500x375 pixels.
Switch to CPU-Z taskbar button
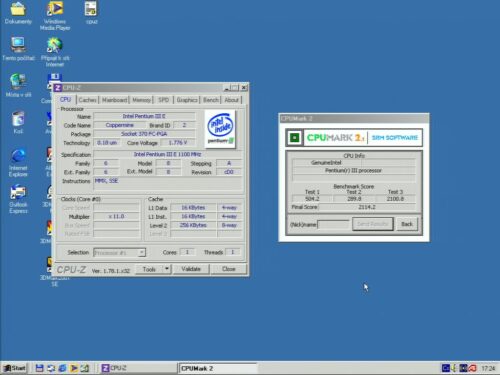(137, 368)
